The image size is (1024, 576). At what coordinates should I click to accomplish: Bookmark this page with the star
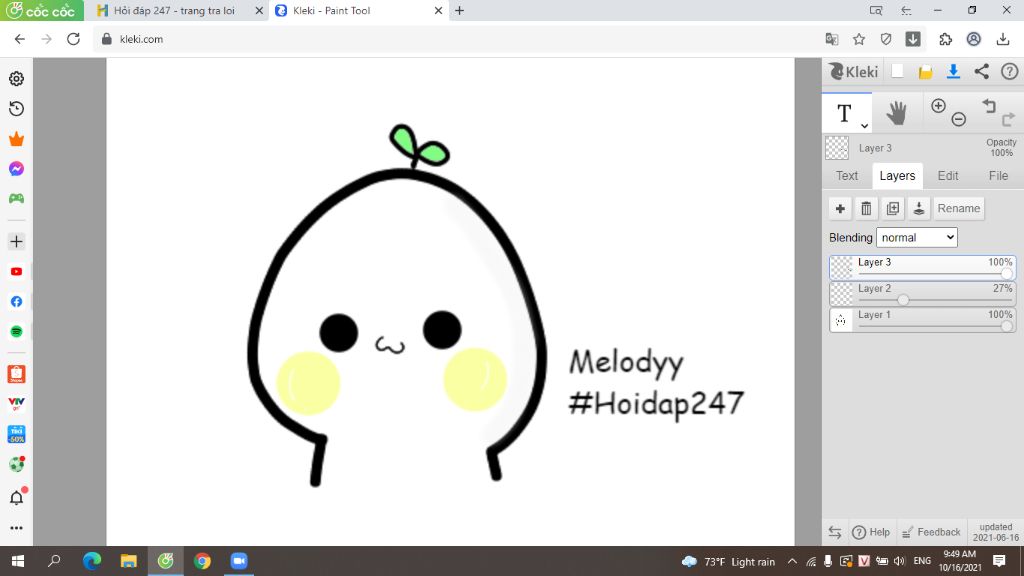859,39
